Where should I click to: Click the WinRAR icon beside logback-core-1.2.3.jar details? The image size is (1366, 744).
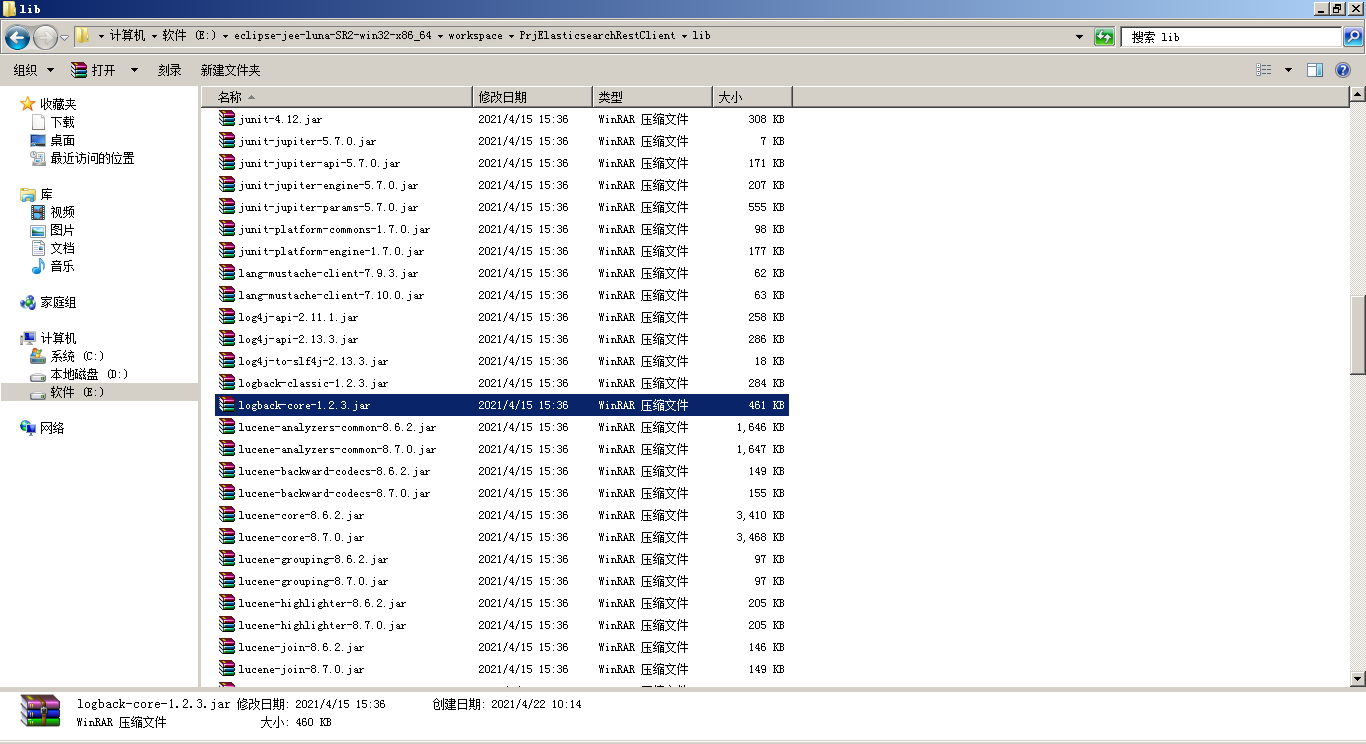pyautogui.click(x=42, y=711)
